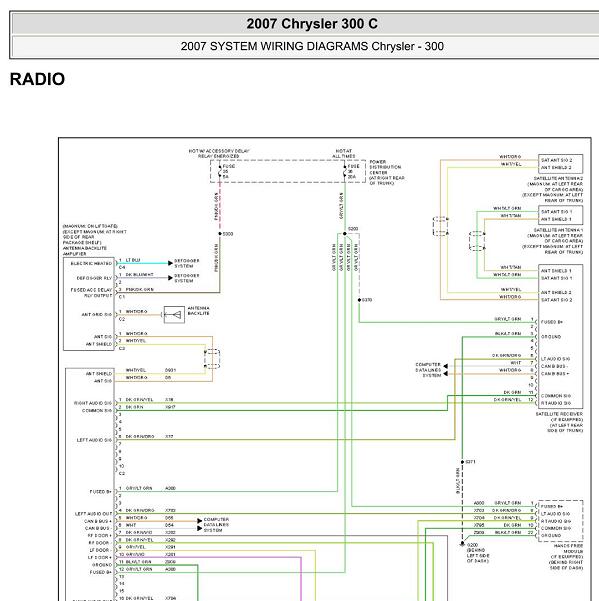
Task: Click the 'RADIO' heading
Action: coord(37,79)
